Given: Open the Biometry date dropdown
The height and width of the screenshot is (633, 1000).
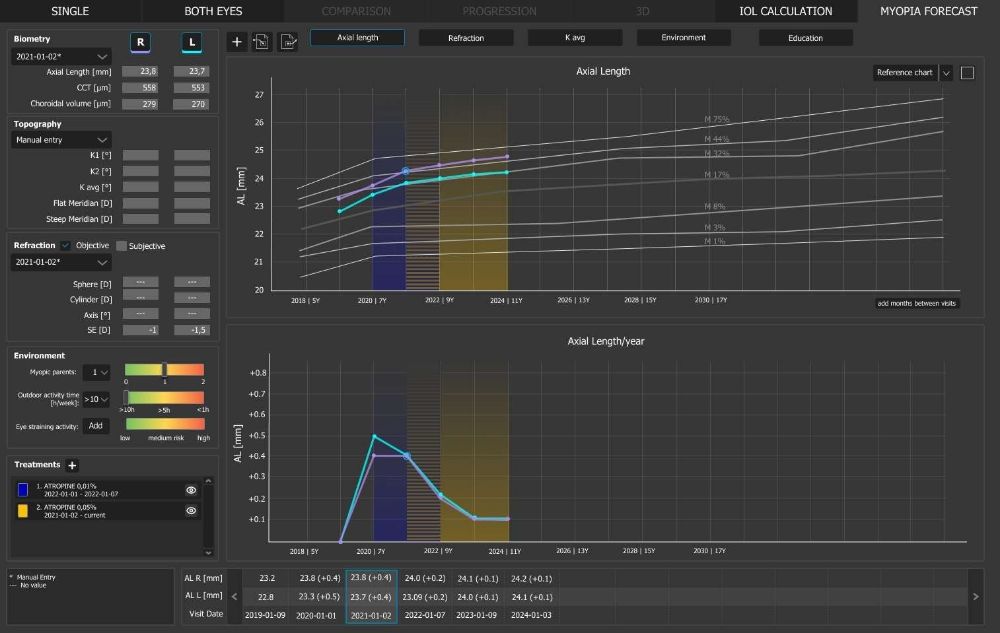Looking at the screenshot, I should 61,57.
